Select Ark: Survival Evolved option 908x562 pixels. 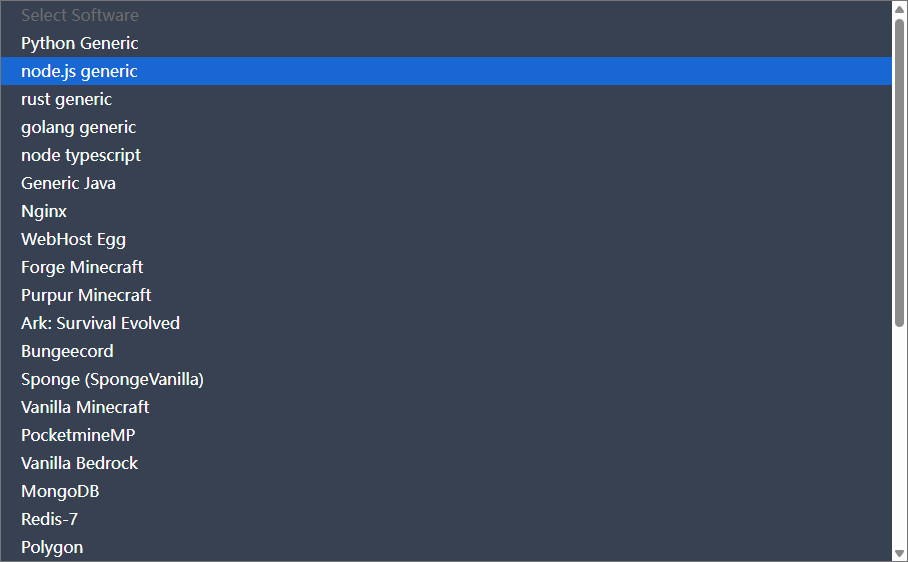coord(100,323)
